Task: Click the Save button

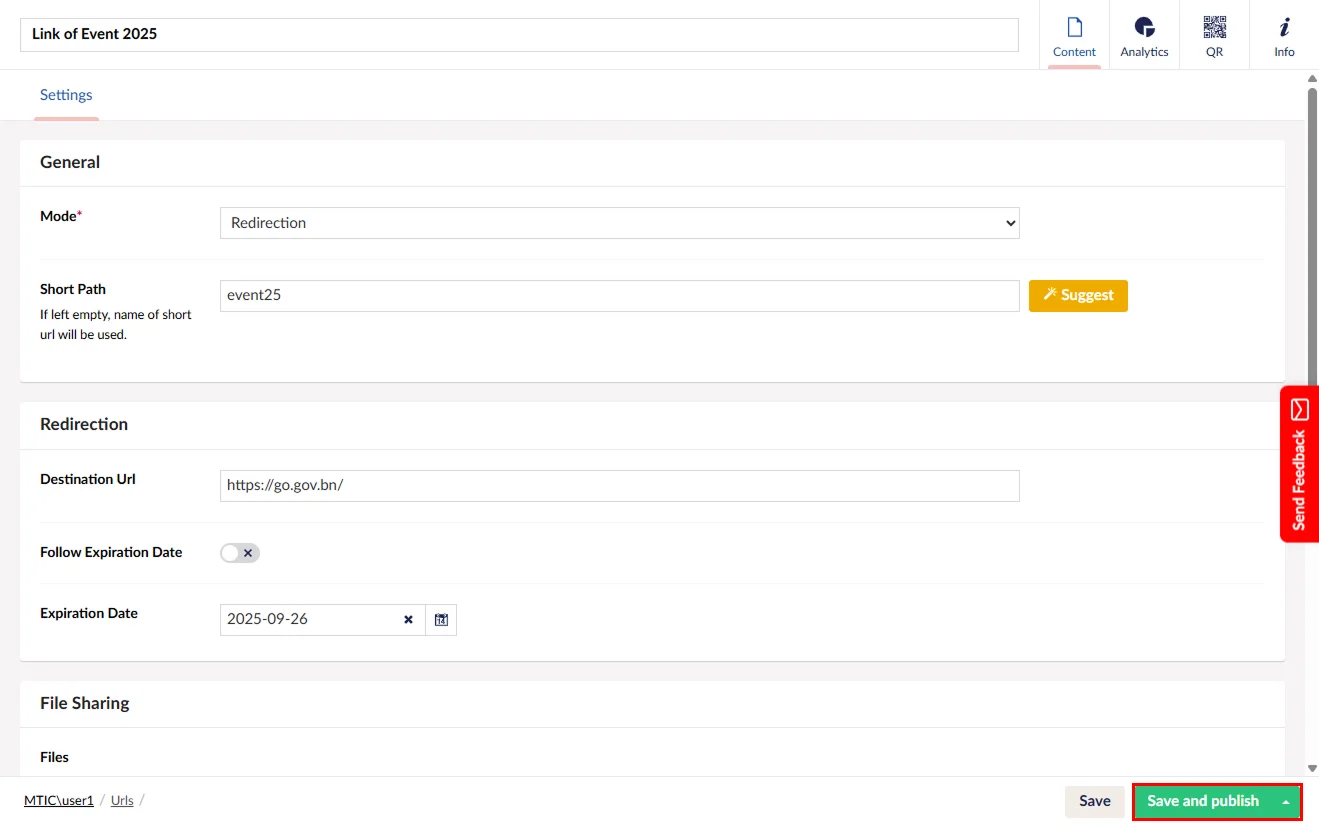Action: point(1094,802)
